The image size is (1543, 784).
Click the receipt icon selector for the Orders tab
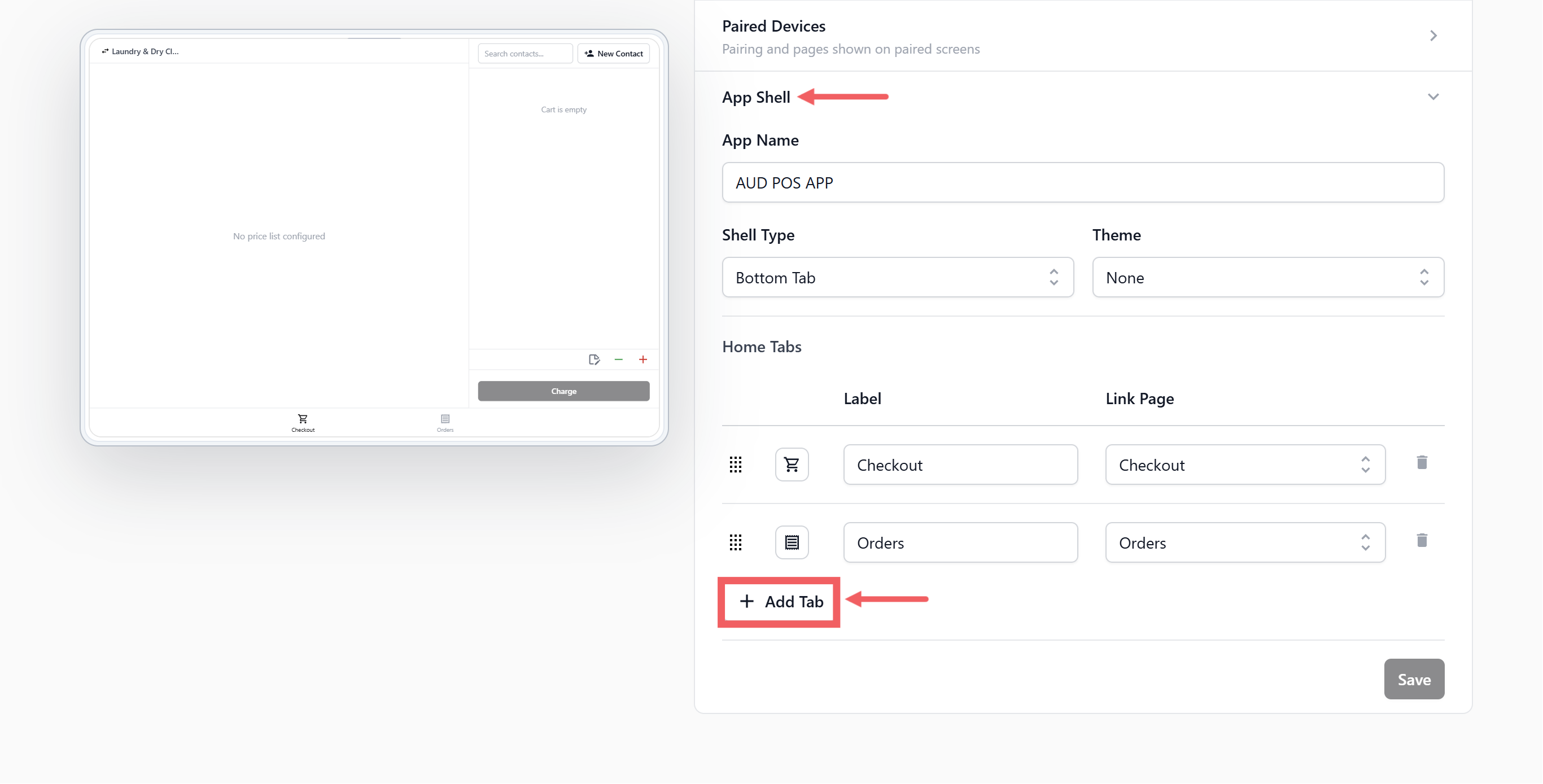(x=792, y=542)
